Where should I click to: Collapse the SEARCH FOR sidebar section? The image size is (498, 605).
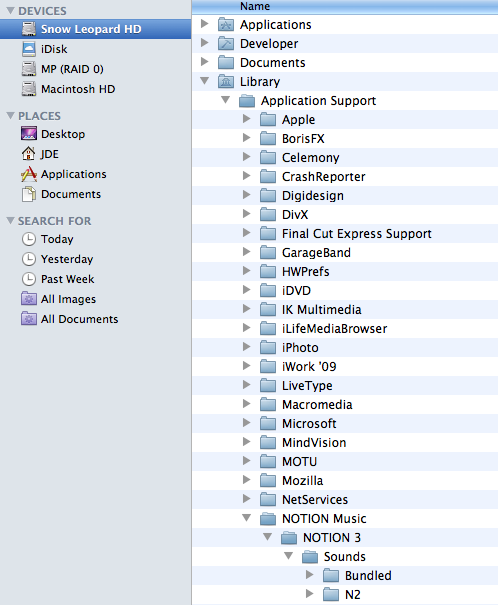coord(10,221)
